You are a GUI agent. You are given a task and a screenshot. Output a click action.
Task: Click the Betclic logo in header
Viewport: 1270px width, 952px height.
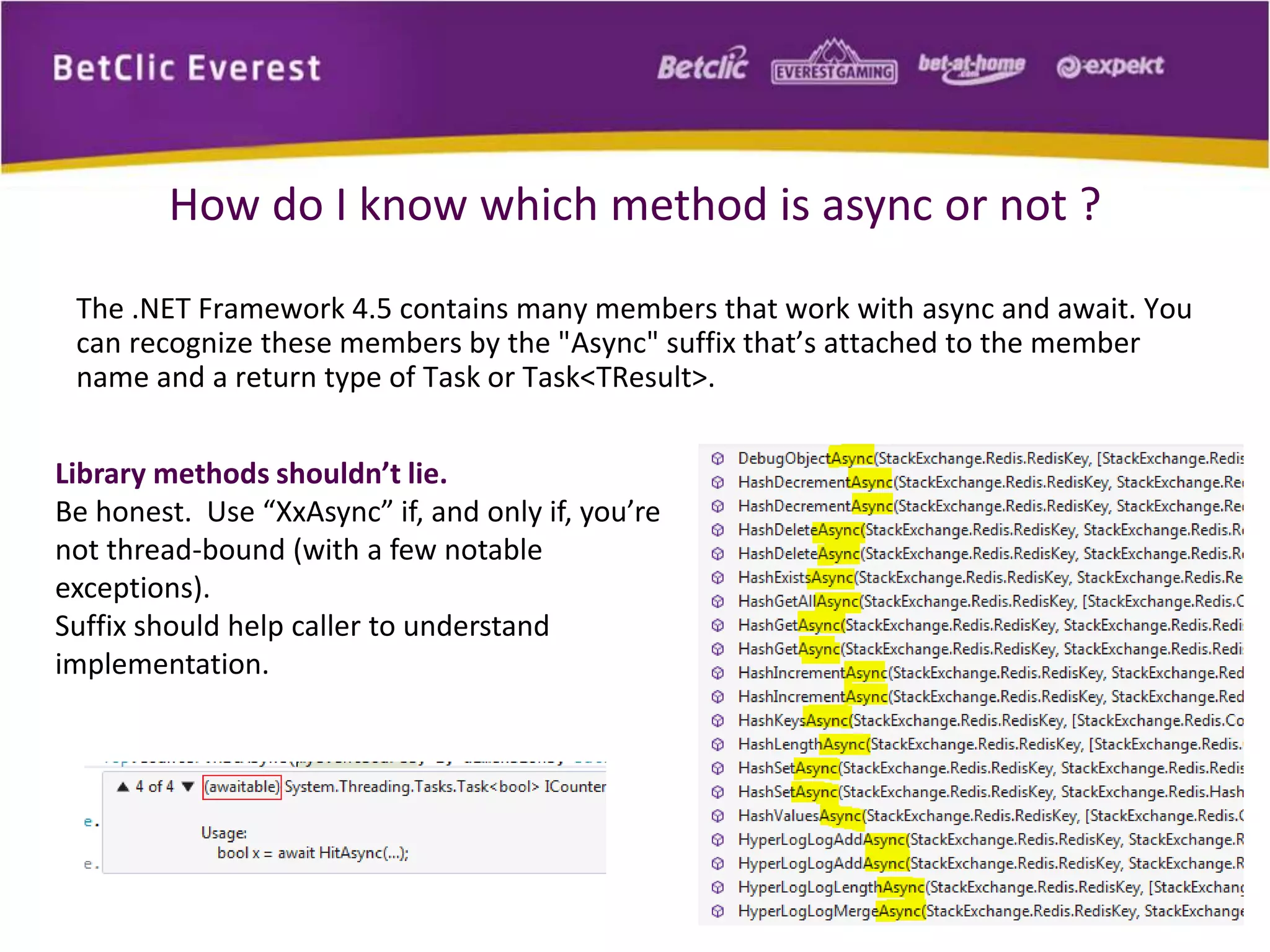[x=703, y=64]
